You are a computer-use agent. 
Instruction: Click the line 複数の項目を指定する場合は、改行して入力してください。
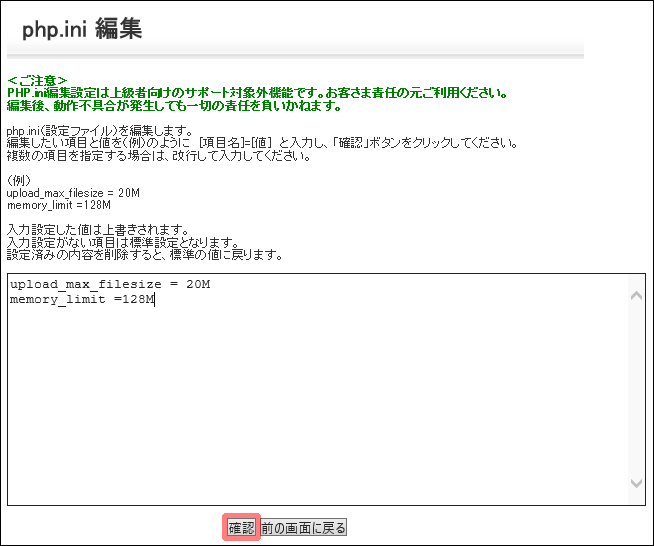pyautogui.click(x=158, y=156)
